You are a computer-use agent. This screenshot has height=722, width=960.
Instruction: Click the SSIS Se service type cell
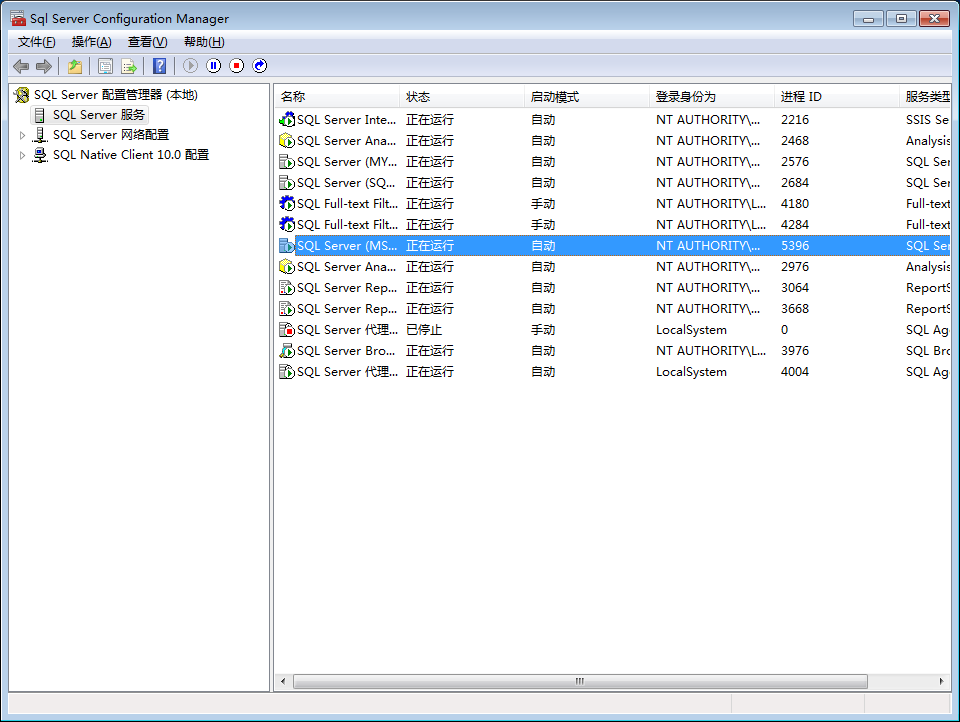pos(928,119)
